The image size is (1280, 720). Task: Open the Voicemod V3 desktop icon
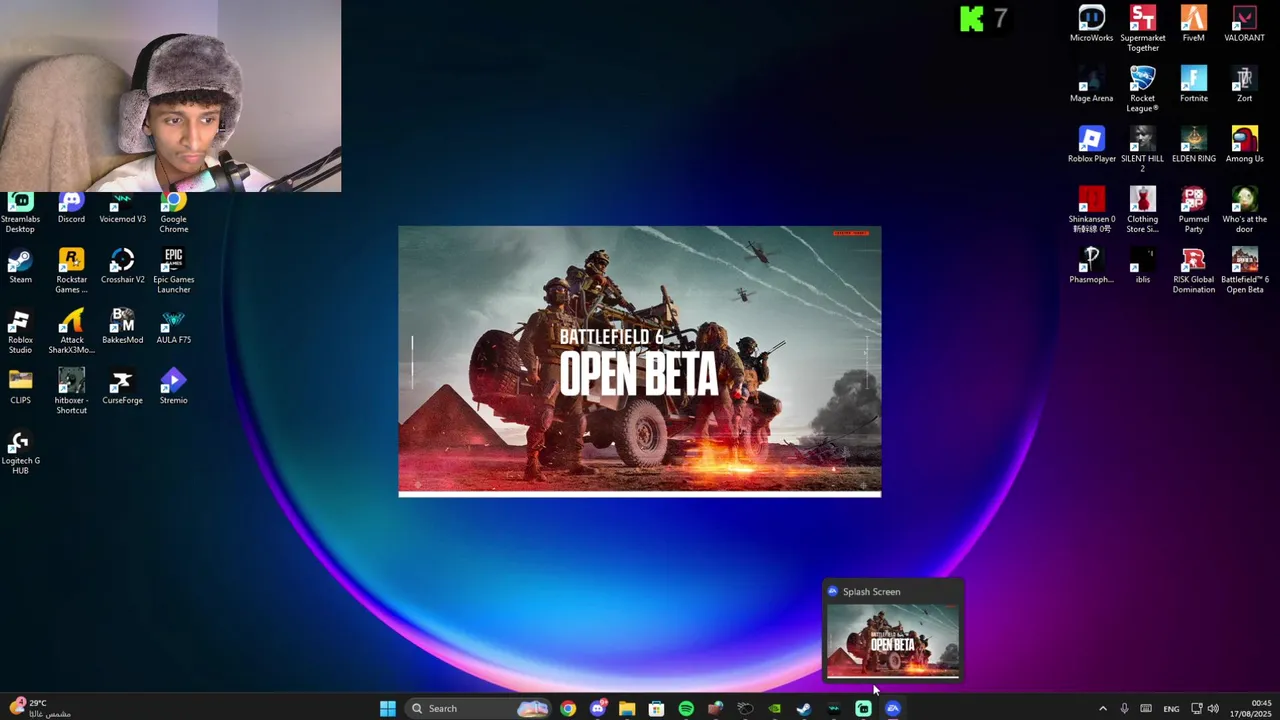pyautogui.click(x=122, y=208)
